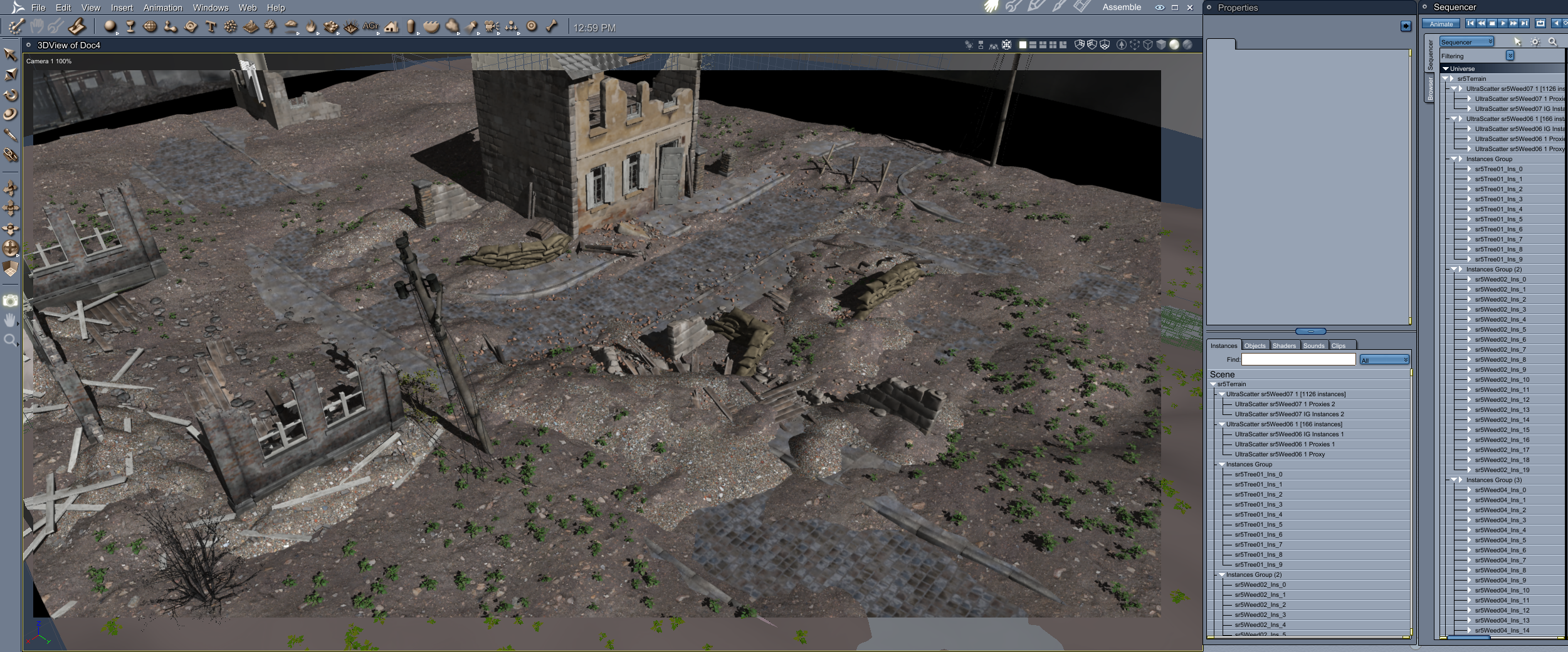
Task: Open the Render room (film strip icon)
Action: [1081, 7]
